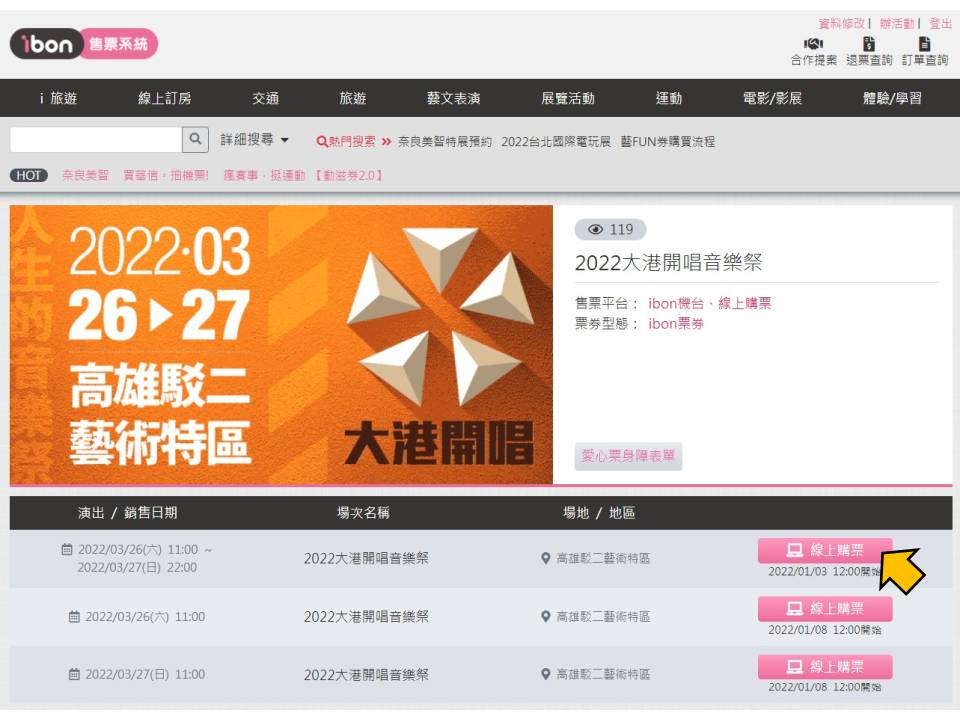The height and width of the screenshot is (720, 960).
Task: Open the 訂單查詢 order document icon
Action: point(924,44)
